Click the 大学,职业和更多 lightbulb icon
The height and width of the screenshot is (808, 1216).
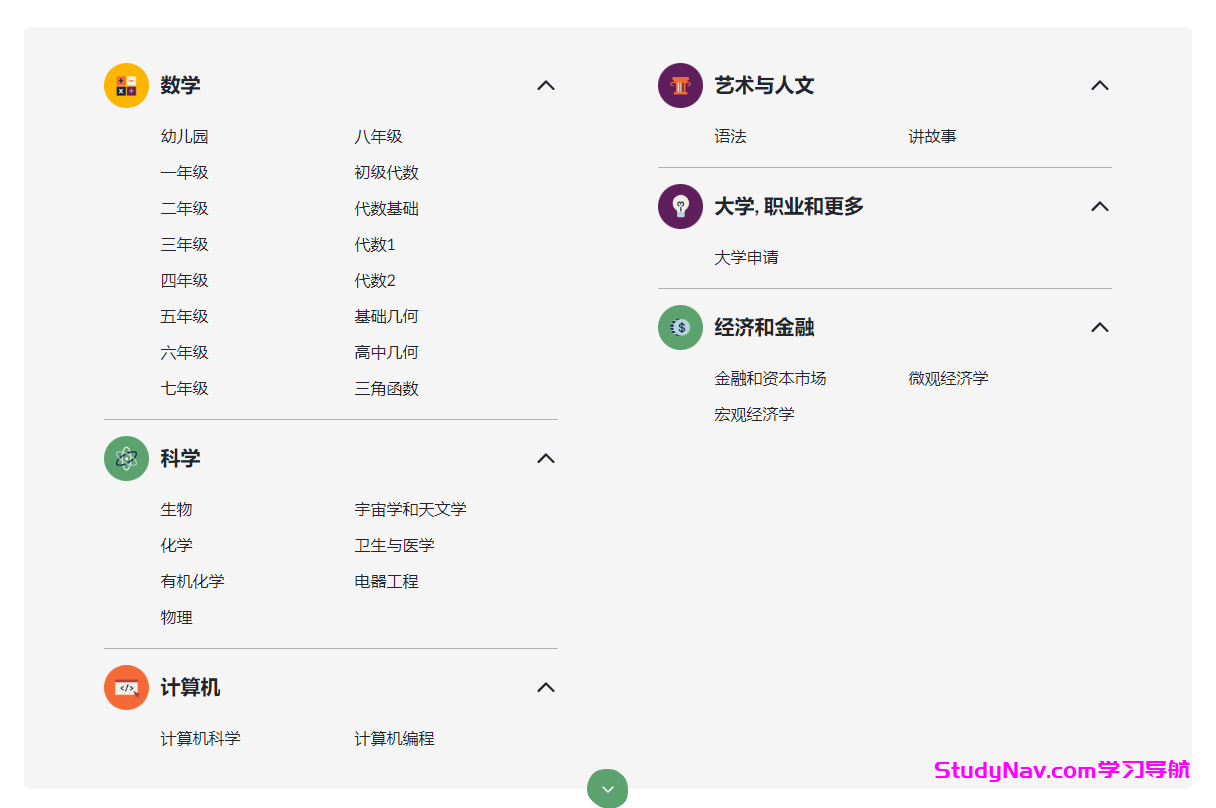[680, 207]
